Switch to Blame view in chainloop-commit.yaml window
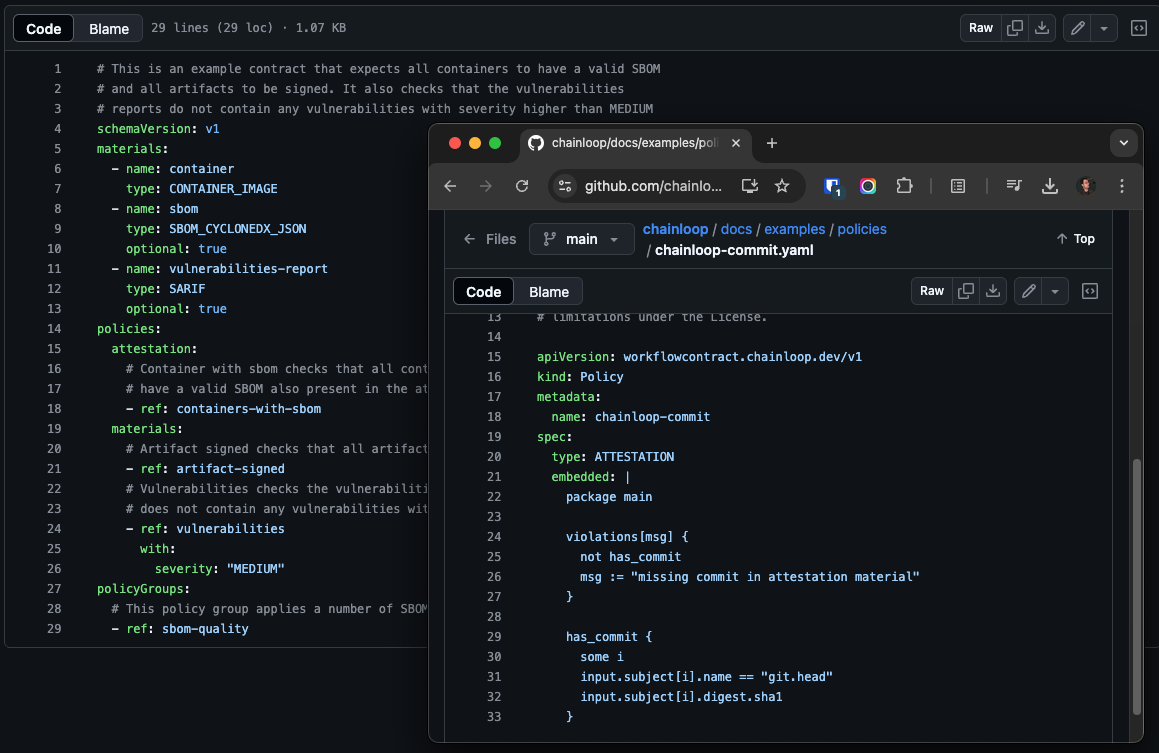 click(548, 292)
